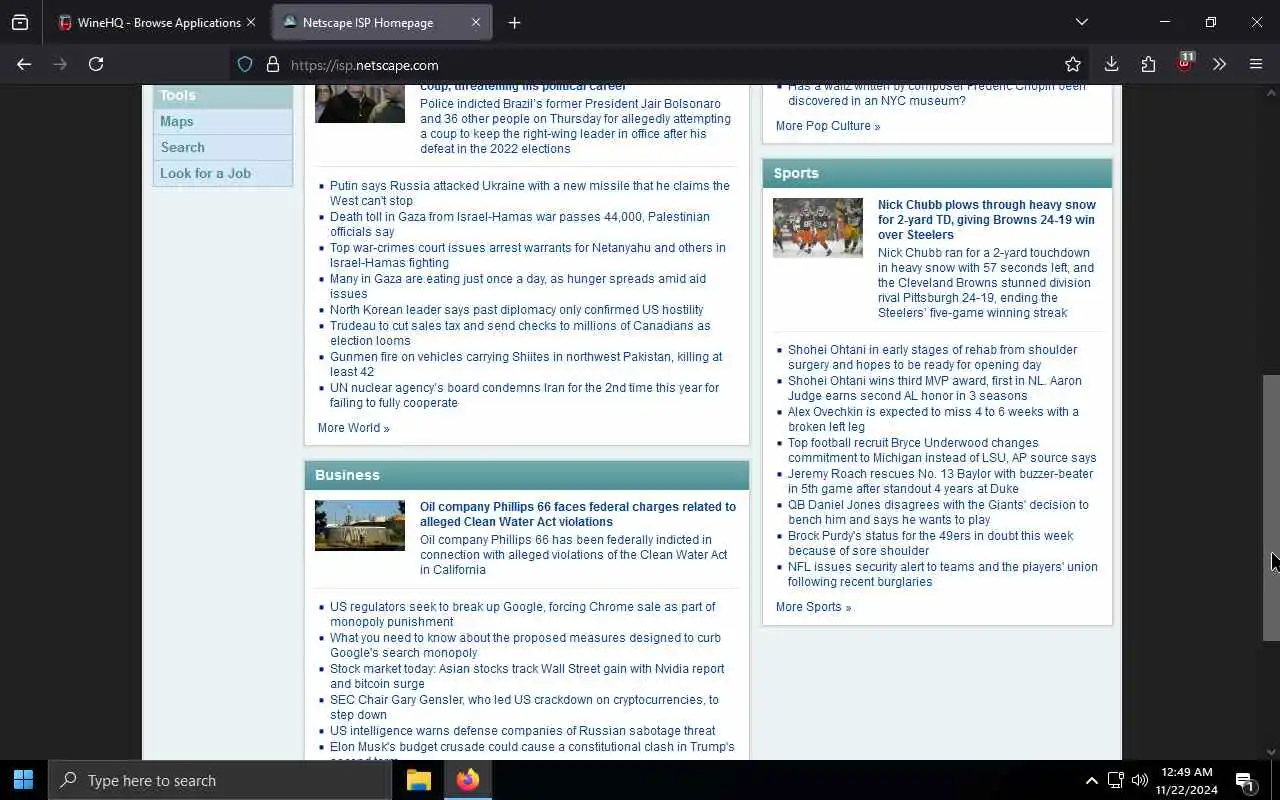1280x800 pixels.
Task: Open Alex Ovechkin broken leg story
Action: [933, 419]
